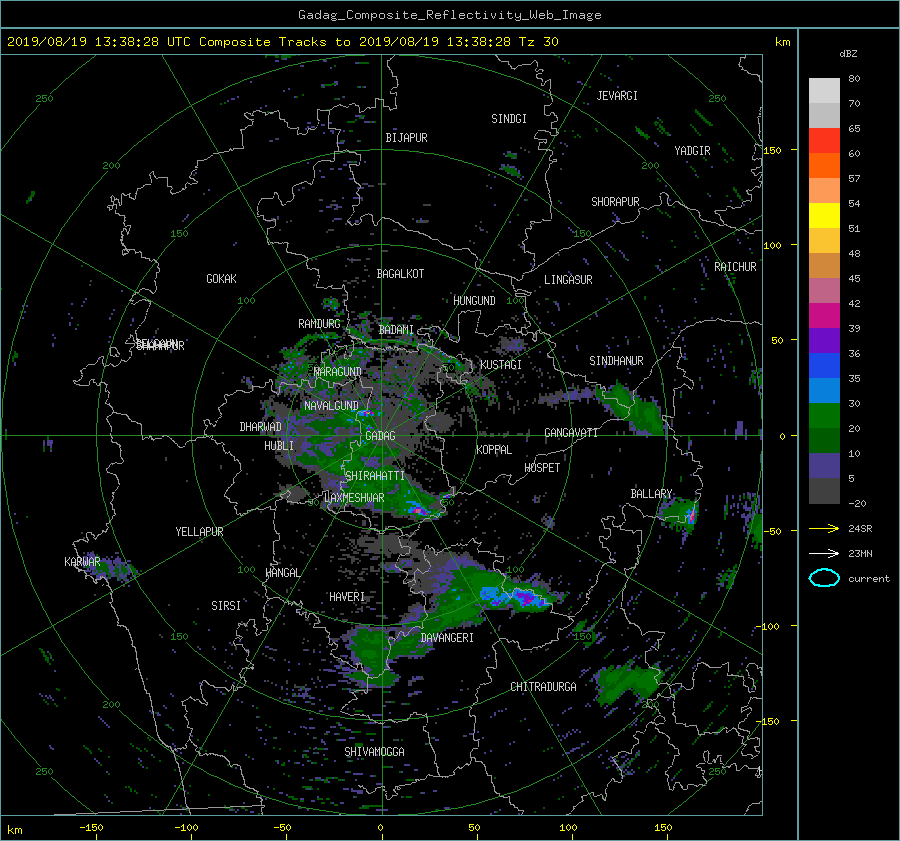Click the white 23MN arrow legend icon
This screenshot has width=900, height=841.
tap(824, 553)
